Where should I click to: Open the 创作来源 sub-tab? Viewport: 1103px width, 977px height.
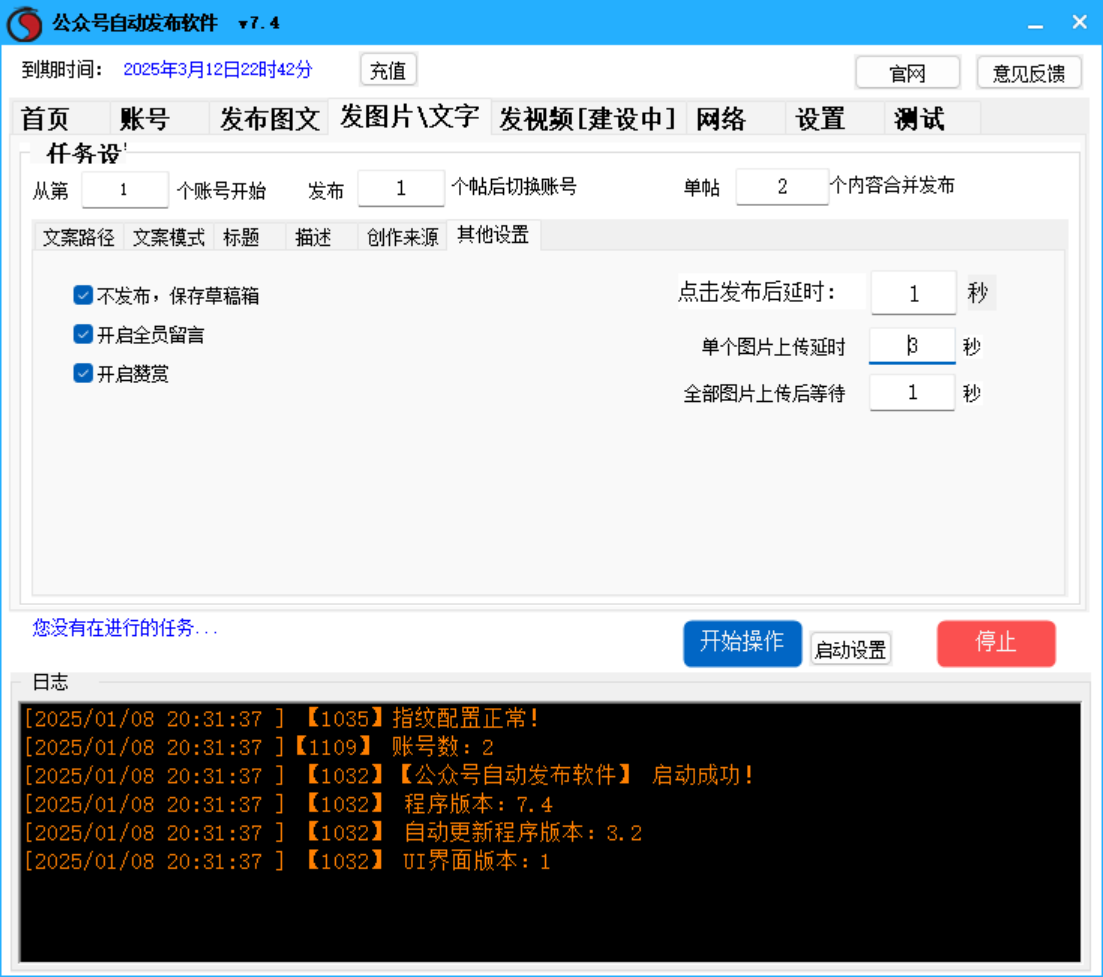[402, 237]
